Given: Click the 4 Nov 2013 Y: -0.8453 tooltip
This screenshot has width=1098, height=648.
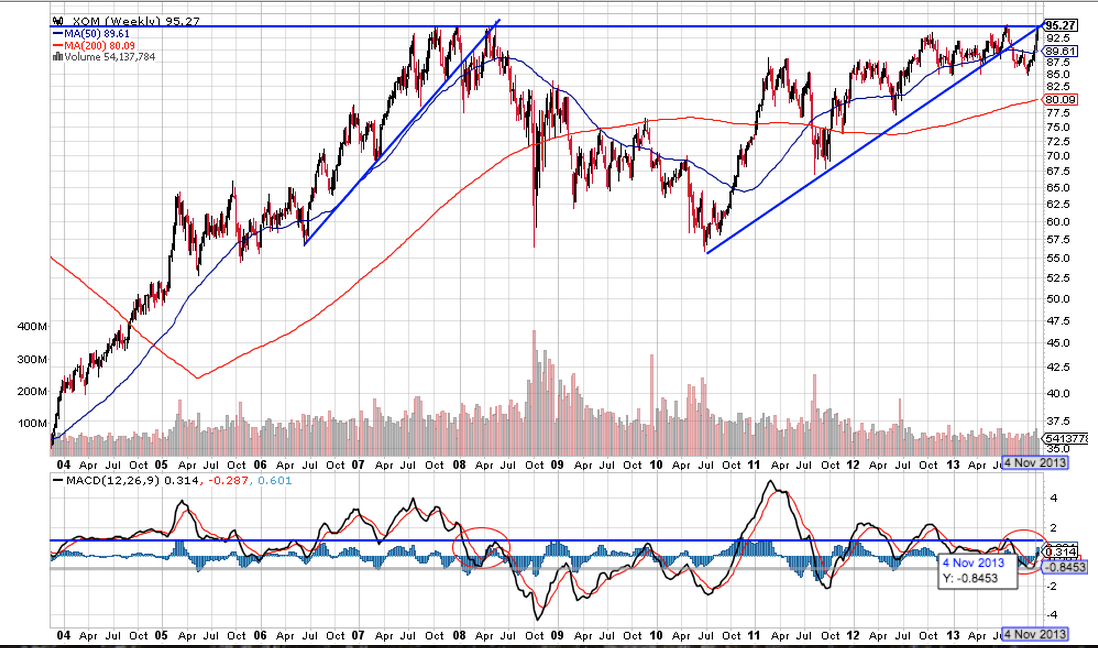Looking at the screenshot, I should 976,570.
